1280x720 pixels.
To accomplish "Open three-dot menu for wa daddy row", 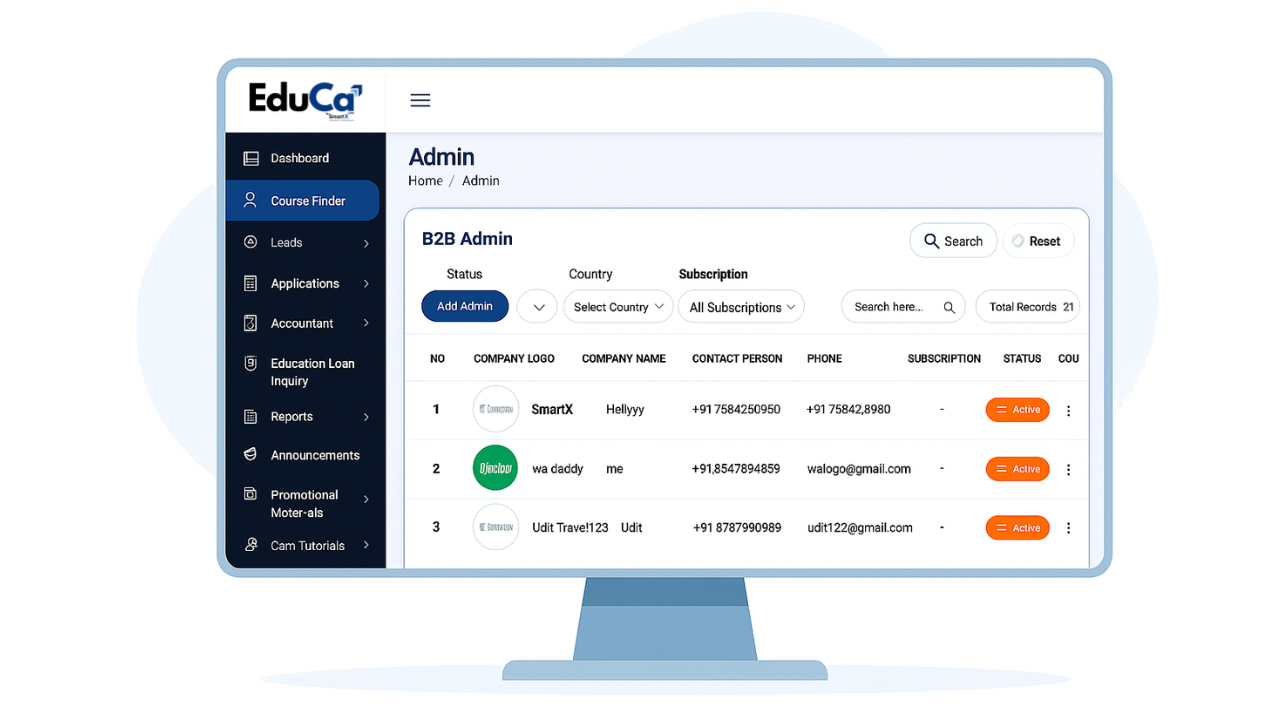I will coord(1068,469).
